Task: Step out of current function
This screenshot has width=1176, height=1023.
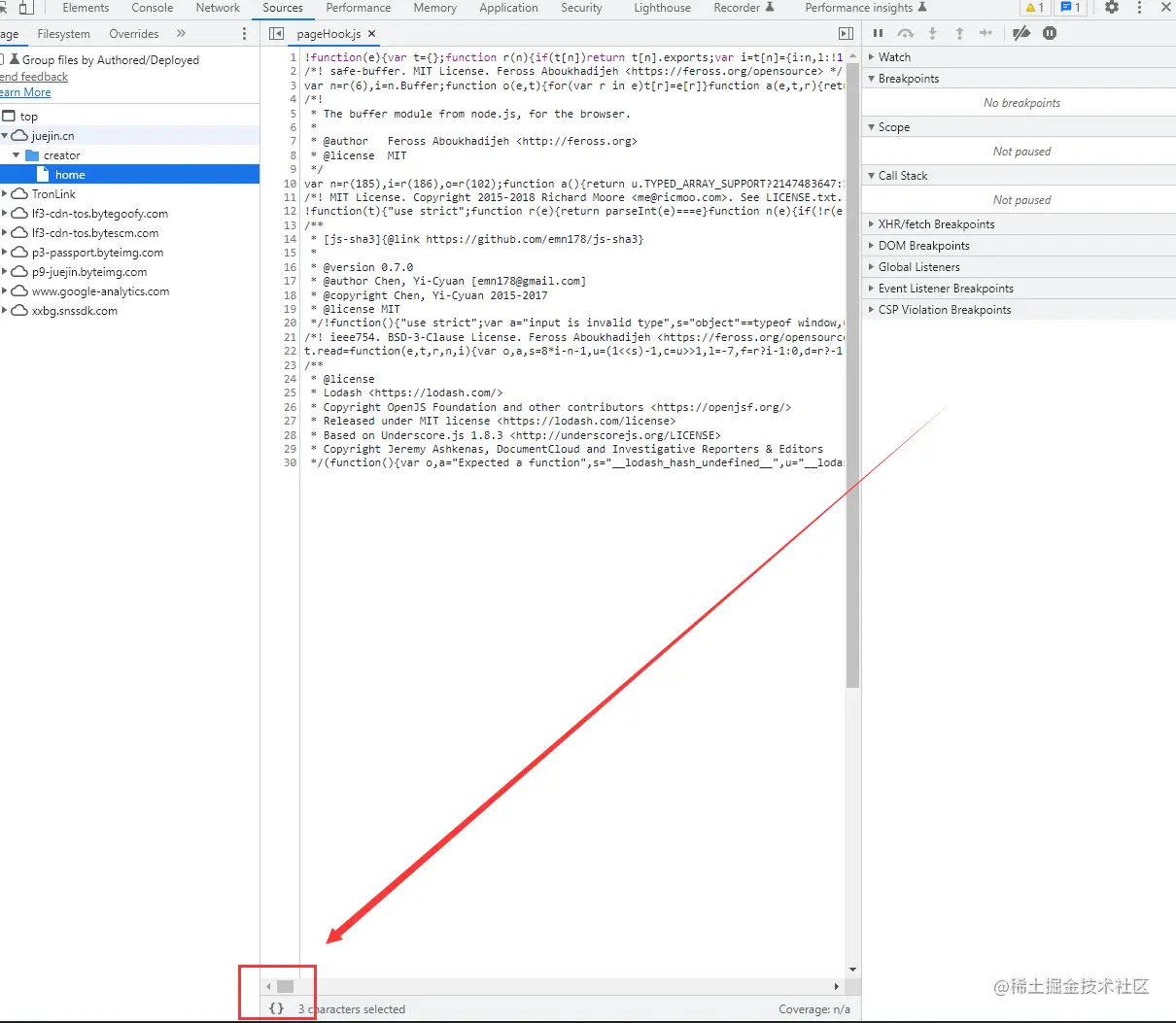Action: [959, 33]
